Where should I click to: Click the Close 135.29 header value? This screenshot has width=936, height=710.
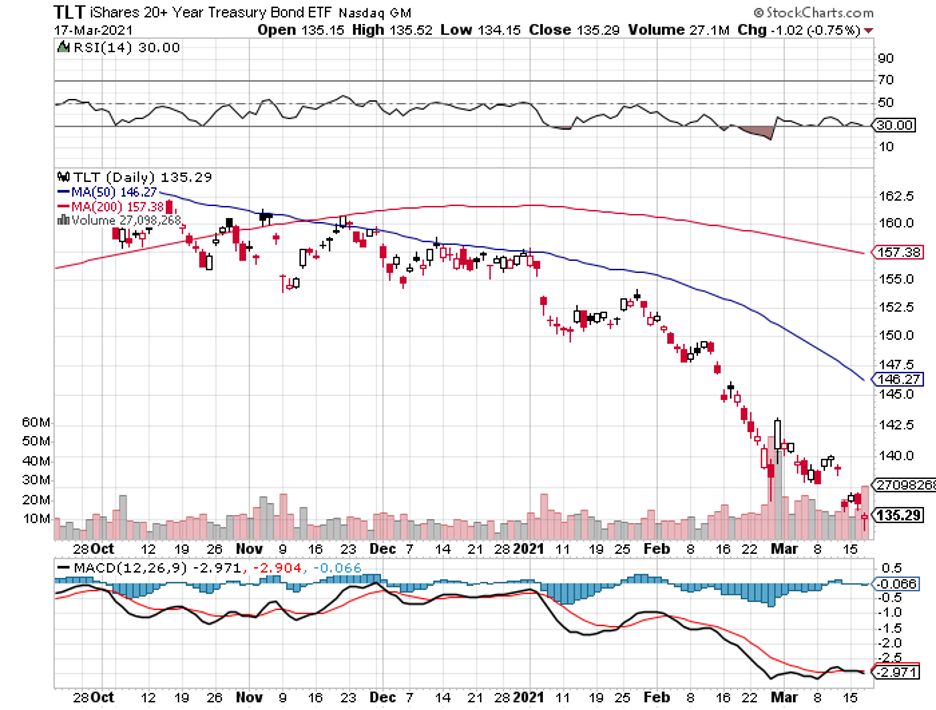[x=574, y=30]
